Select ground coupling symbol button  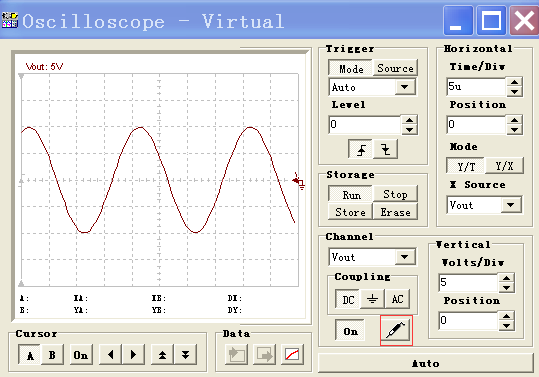pos(372,299)
